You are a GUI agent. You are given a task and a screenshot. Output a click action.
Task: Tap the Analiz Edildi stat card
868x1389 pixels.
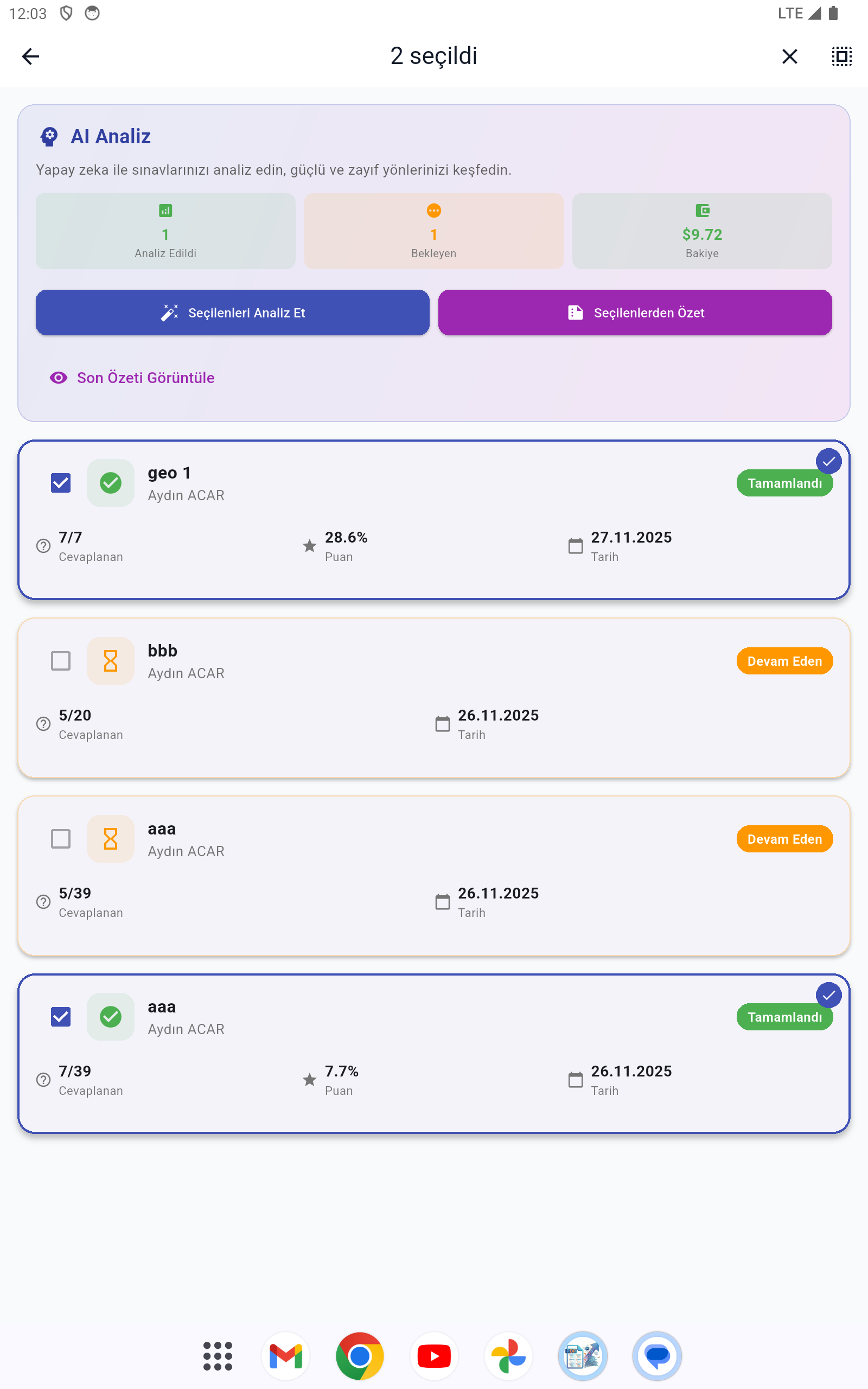[x=165, y=231]
